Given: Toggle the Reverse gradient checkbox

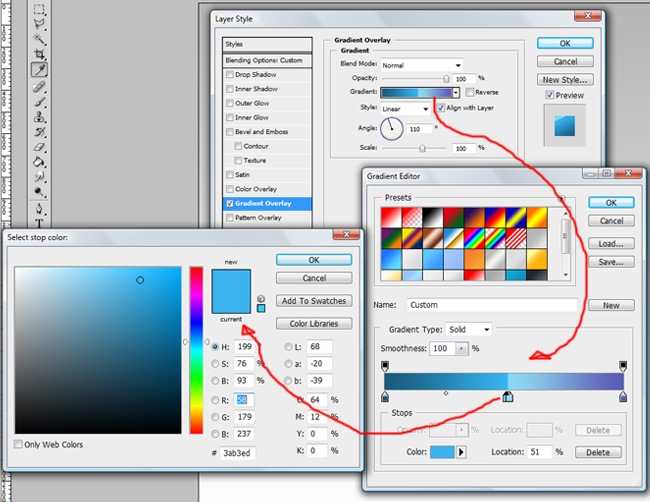Looking at the screenshot, I should 467,93.
